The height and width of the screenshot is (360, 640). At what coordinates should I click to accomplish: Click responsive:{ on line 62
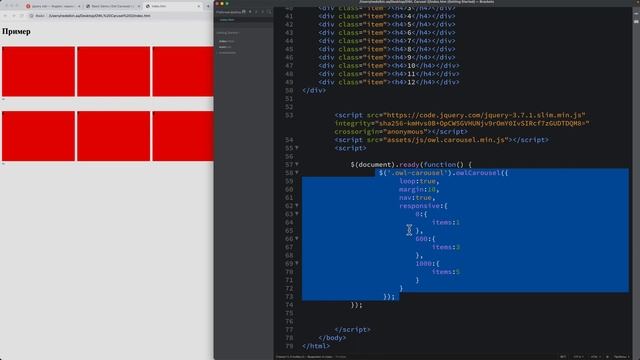pyautogui.click(x=423, y=206)
